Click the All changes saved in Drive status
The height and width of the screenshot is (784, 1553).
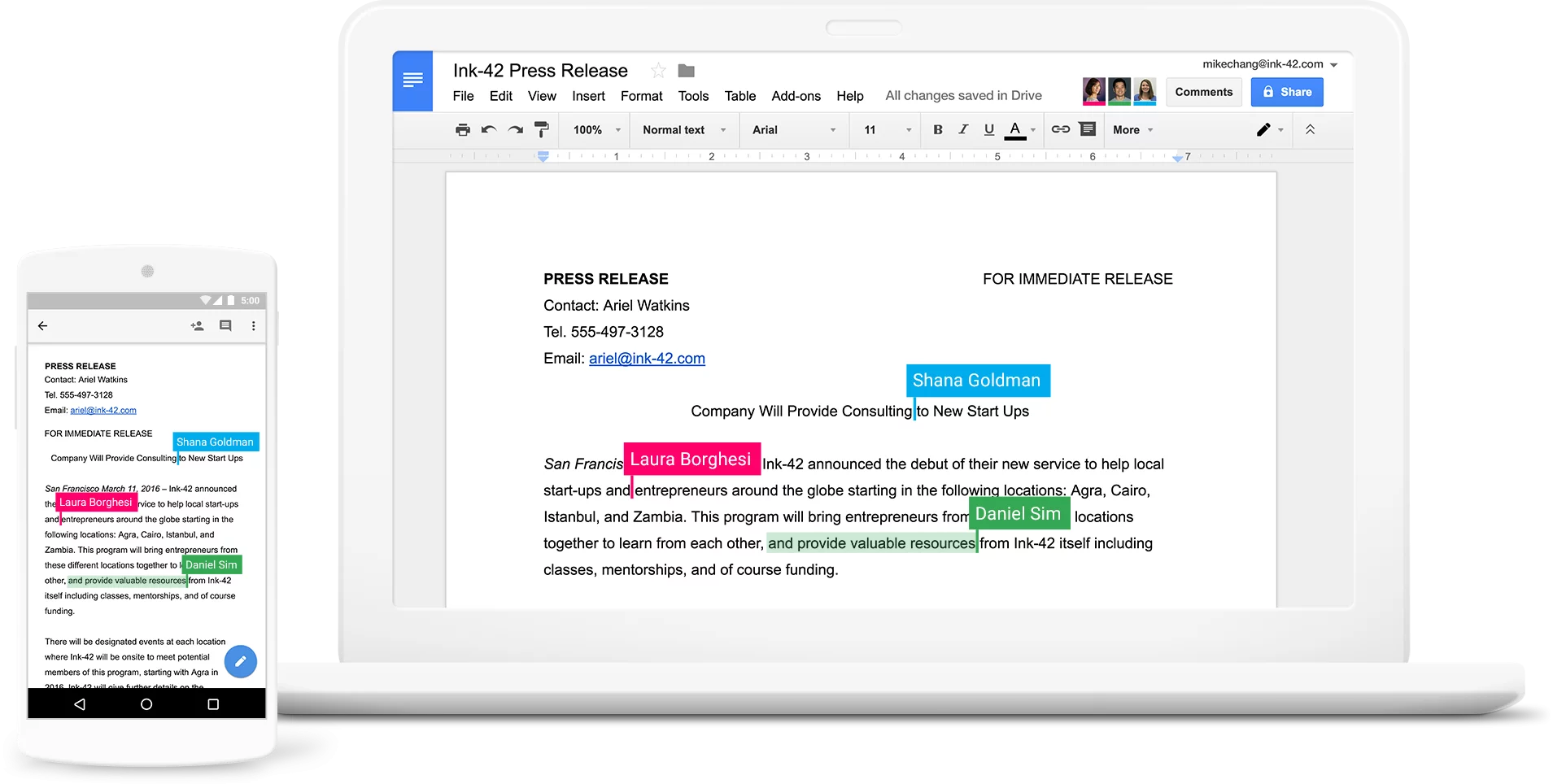(x=963, y=96)
